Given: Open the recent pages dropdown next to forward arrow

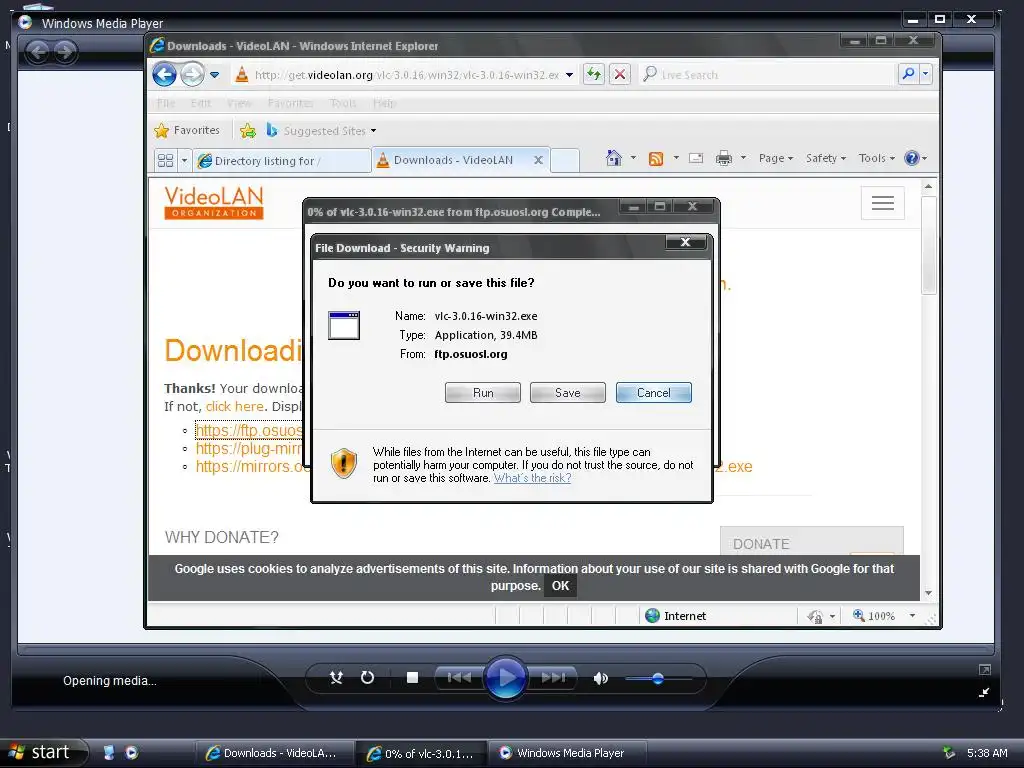Looking at the screenshot, I should [215, 75].
